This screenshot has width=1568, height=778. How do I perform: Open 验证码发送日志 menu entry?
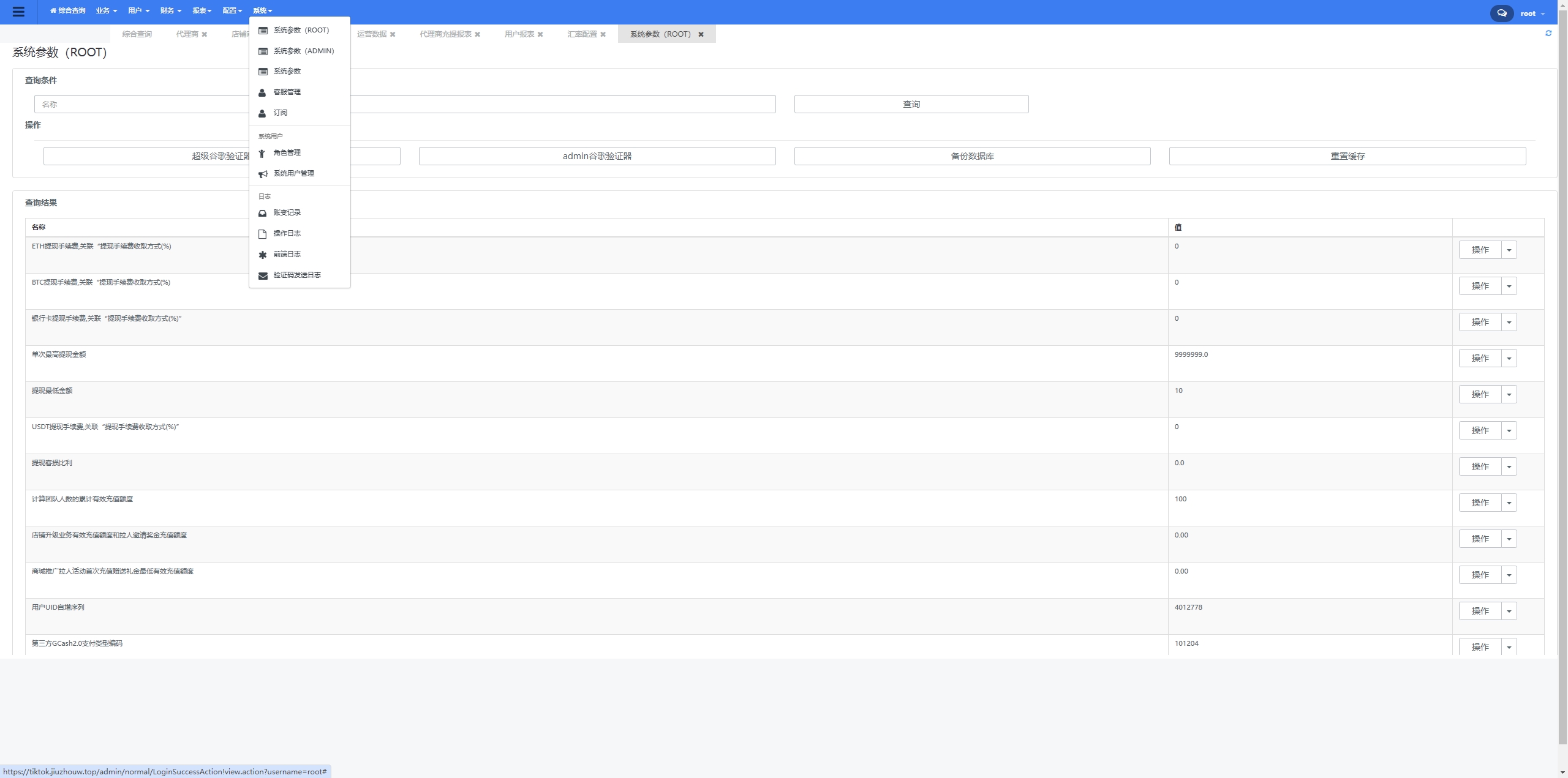pos(296,275)
